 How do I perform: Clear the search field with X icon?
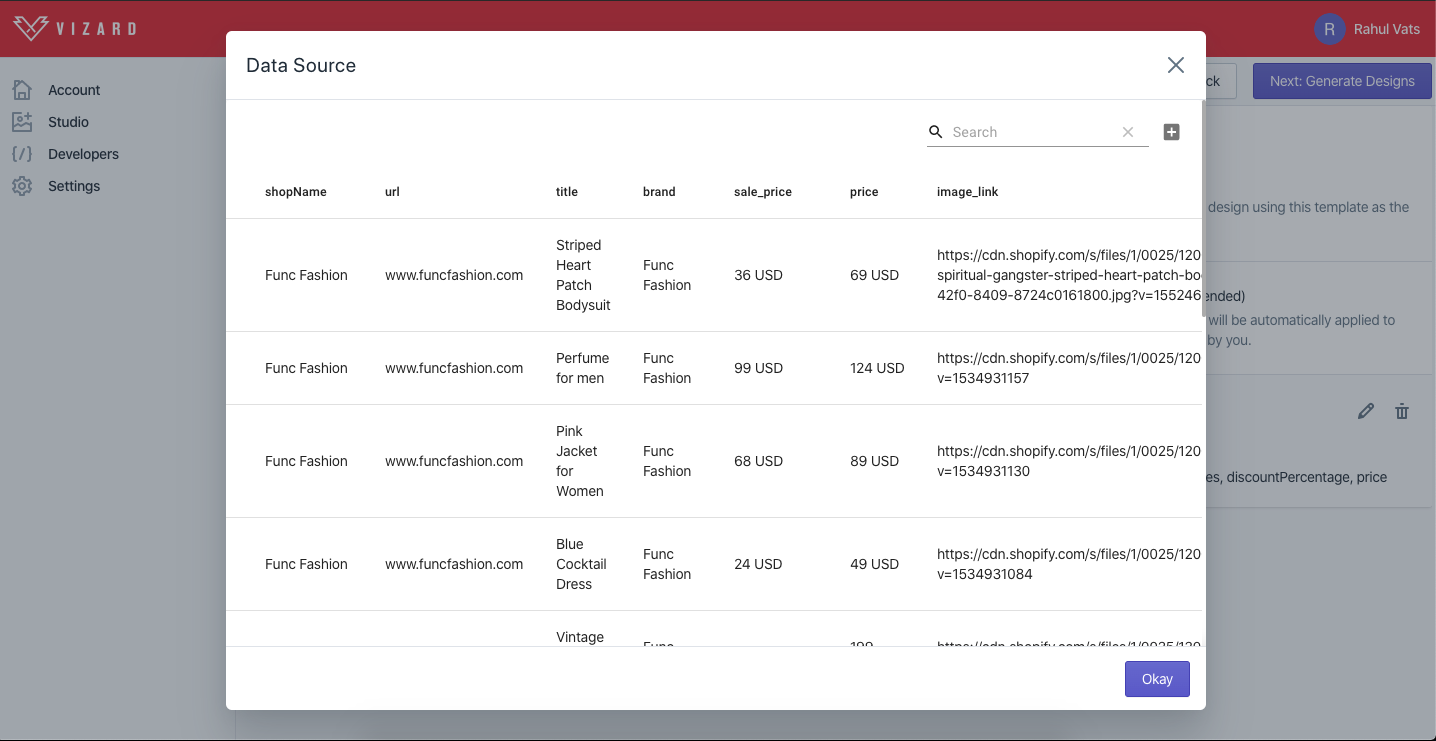[1128, 132]
